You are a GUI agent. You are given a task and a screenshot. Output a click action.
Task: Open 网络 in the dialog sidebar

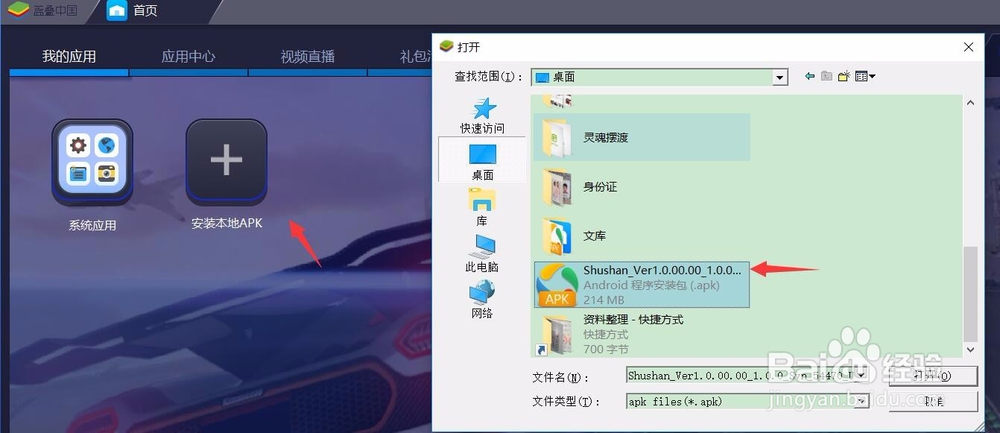click(x=482, y=299)
